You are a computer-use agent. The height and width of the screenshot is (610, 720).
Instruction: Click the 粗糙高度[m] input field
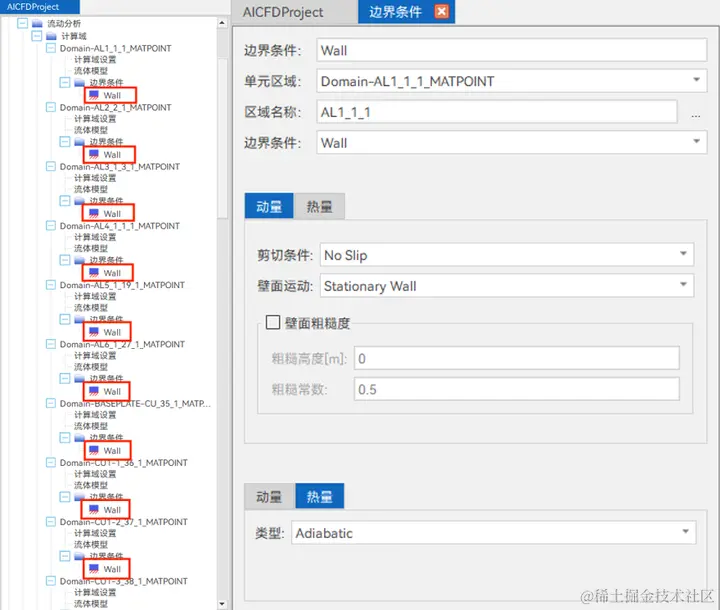point(517,359)
